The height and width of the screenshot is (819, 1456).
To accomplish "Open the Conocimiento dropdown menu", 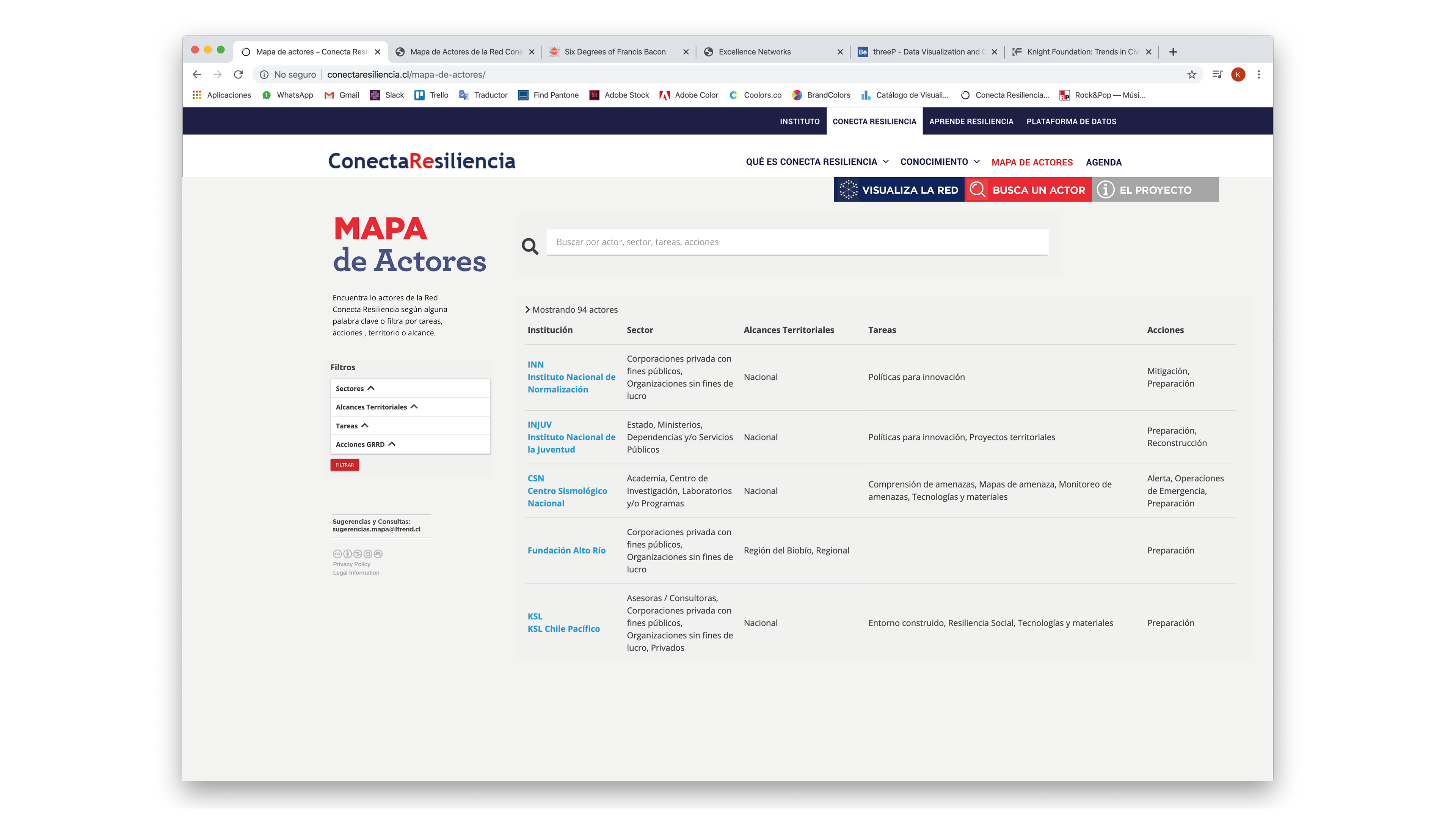I will click(940, 162).
